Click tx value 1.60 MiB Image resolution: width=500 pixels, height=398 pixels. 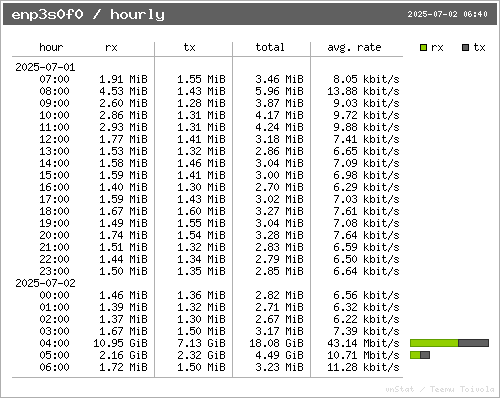[201, 211]
